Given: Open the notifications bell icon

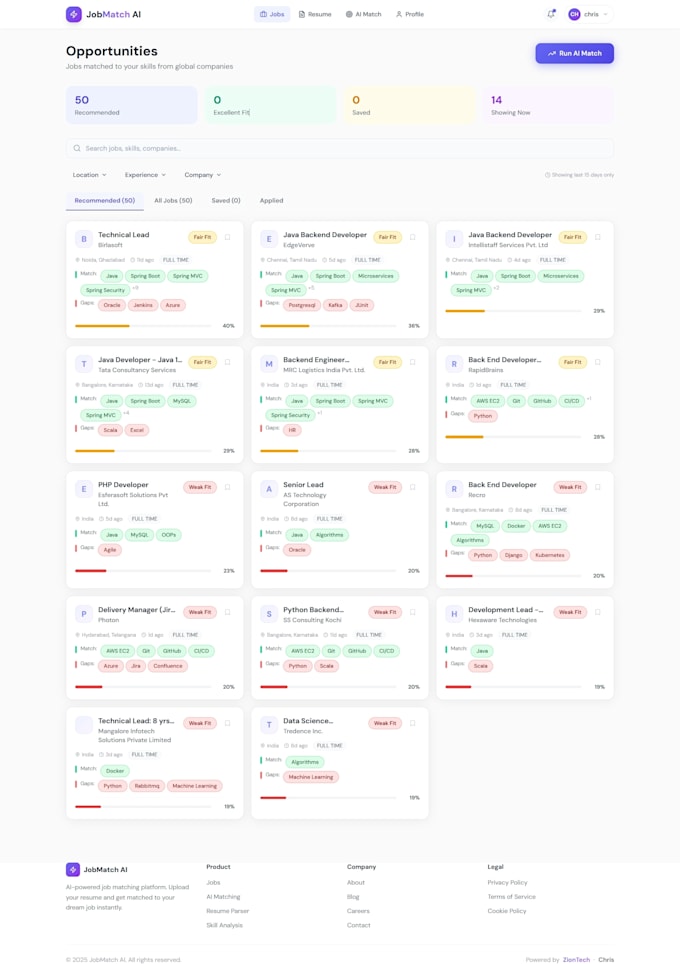Looking at the screenshot, I should [551, 14].
